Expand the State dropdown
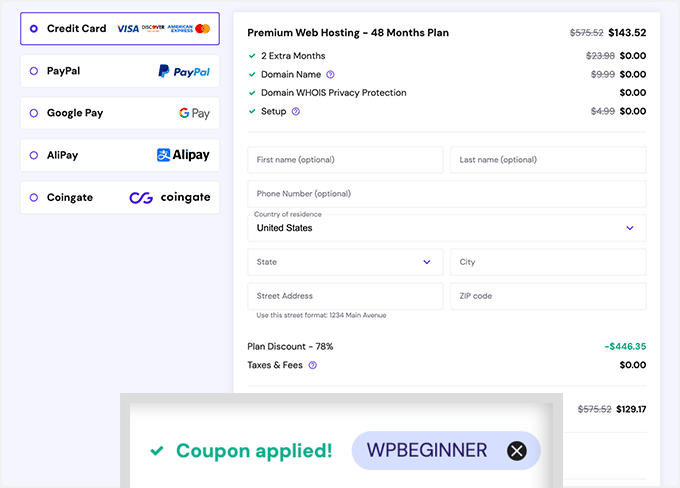 345,262
